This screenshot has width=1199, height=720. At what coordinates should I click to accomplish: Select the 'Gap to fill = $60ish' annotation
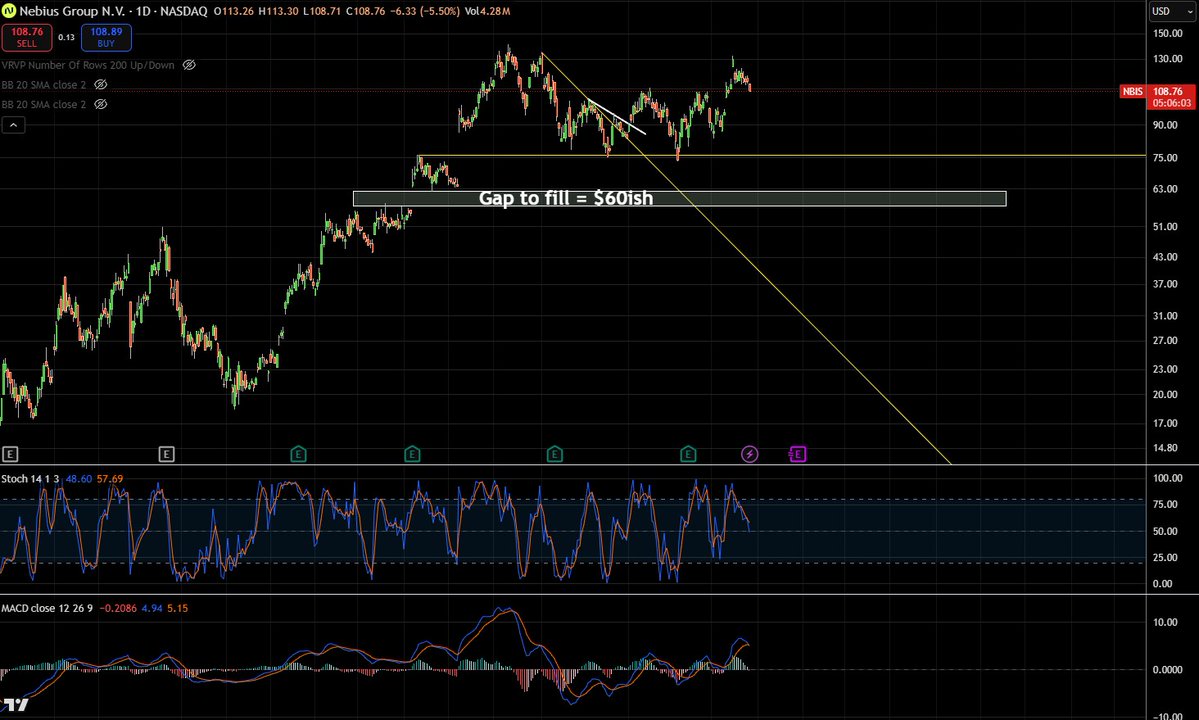[566, 198]
